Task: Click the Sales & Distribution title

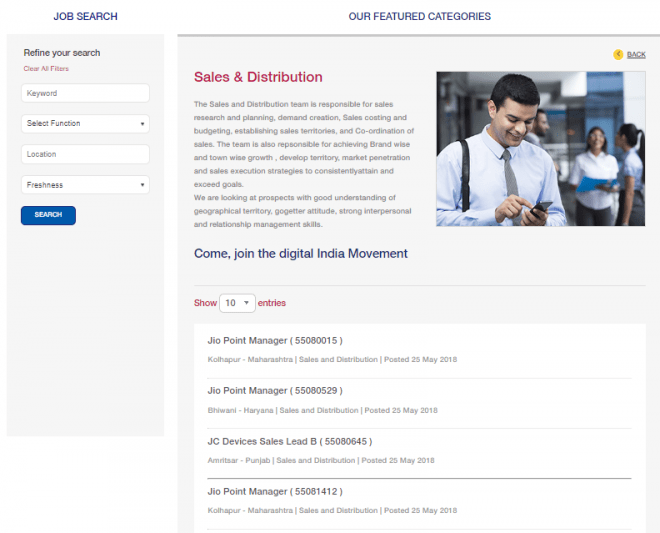Action: [258, 77]
